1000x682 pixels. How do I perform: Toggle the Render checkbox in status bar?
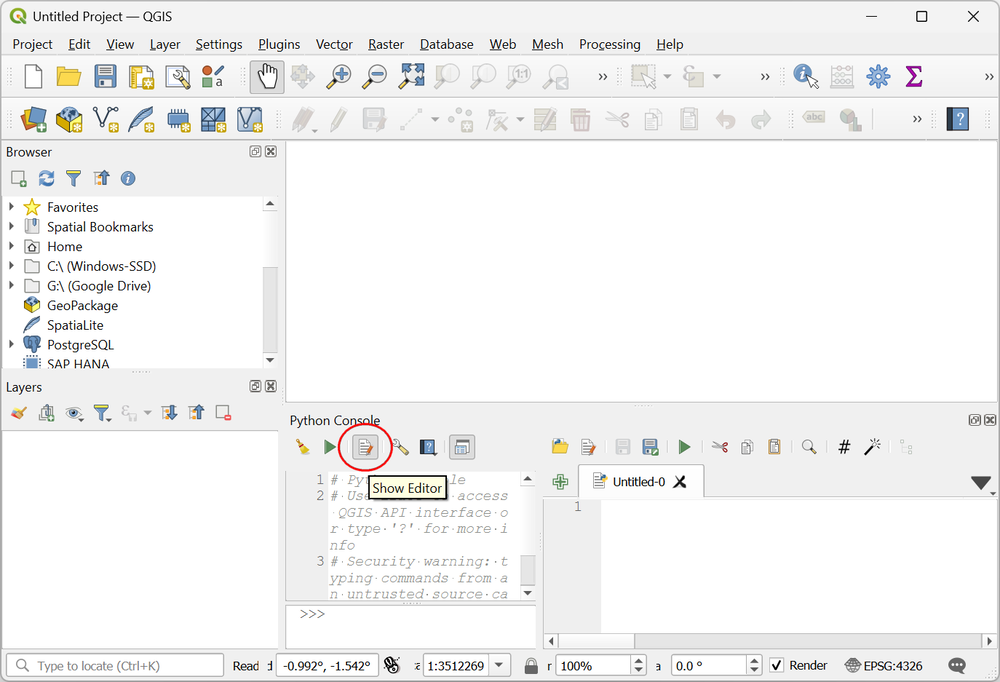776,665
